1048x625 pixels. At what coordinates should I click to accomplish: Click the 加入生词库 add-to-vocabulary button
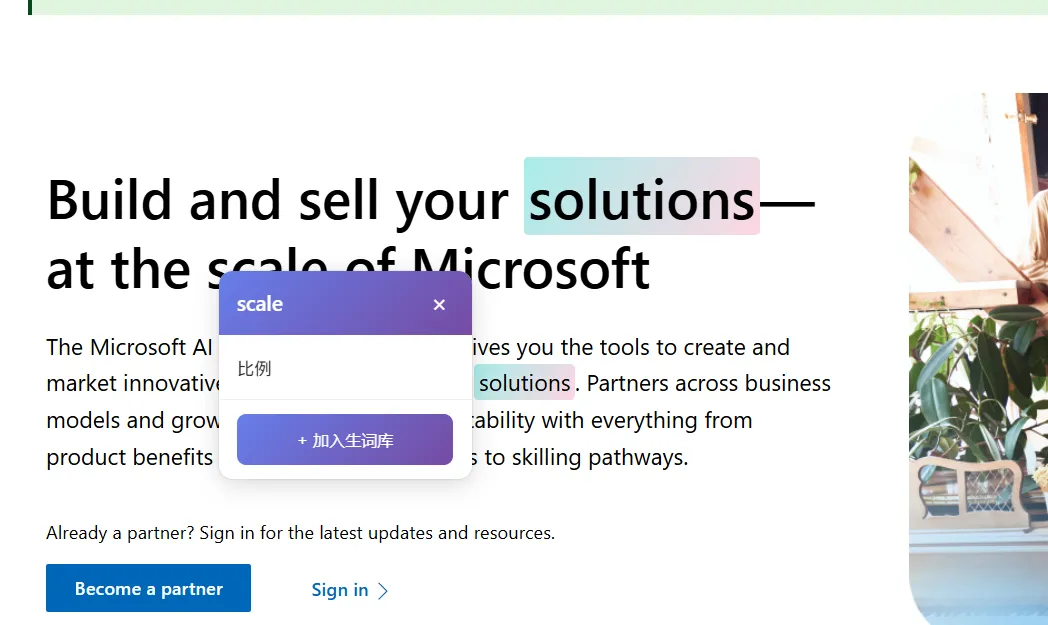point(345,440)
